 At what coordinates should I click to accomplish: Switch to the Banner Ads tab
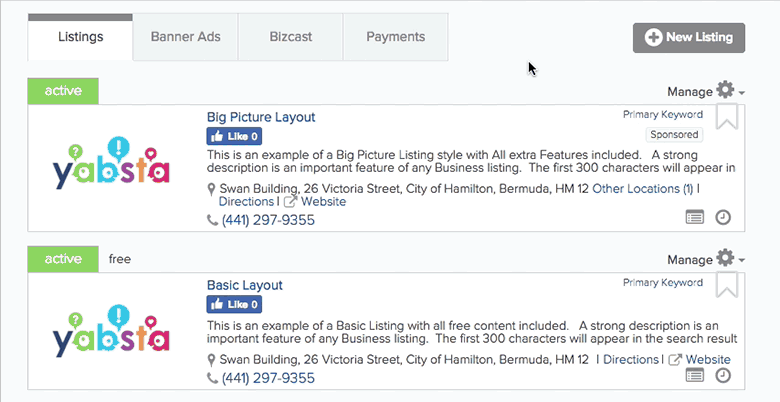pos(186,37)
